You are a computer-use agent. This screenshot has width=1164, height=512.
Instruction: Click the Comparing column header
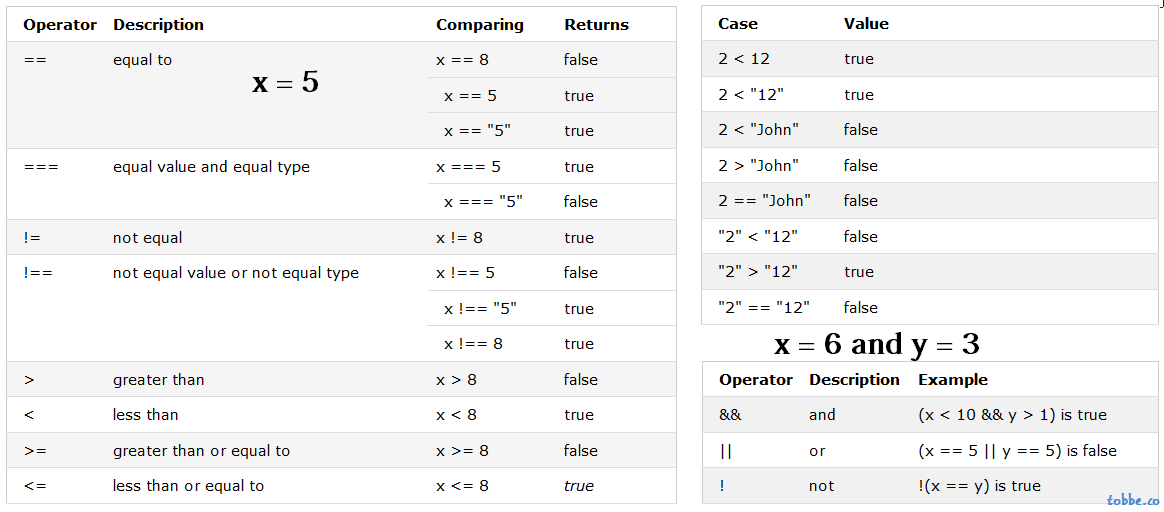[480, 24]
